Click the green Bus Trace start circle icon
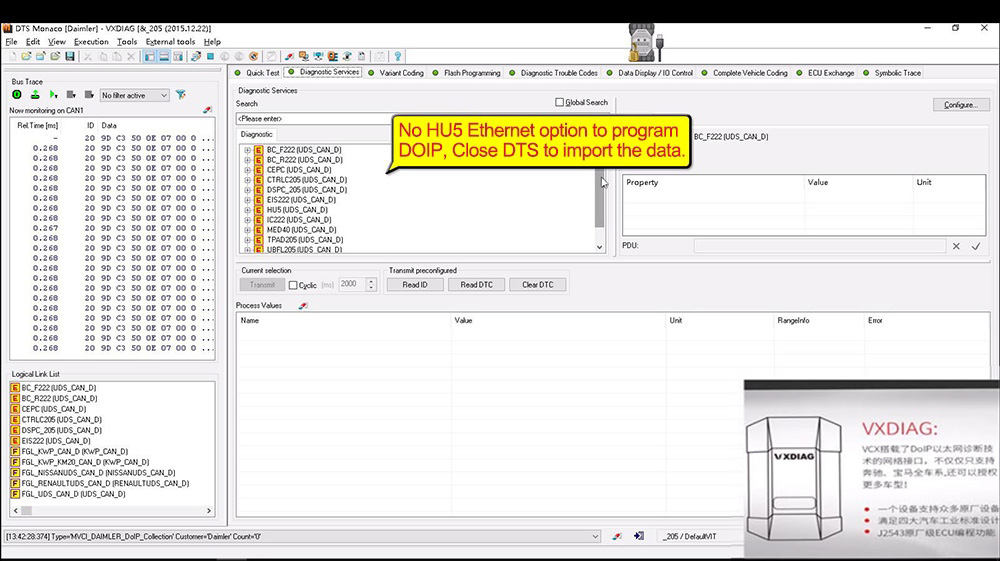 point(17,95)
